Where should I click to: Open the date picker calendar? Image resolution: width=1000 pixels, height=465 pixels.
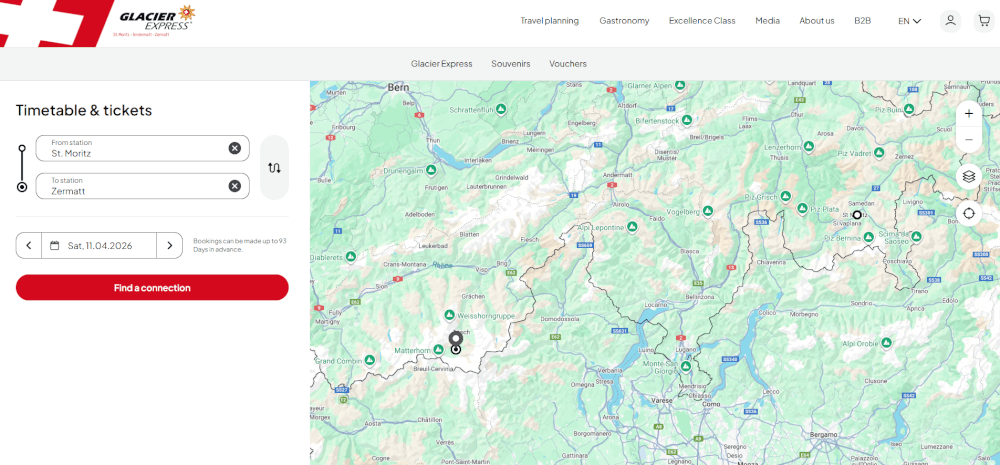click(x=99, y=245)
